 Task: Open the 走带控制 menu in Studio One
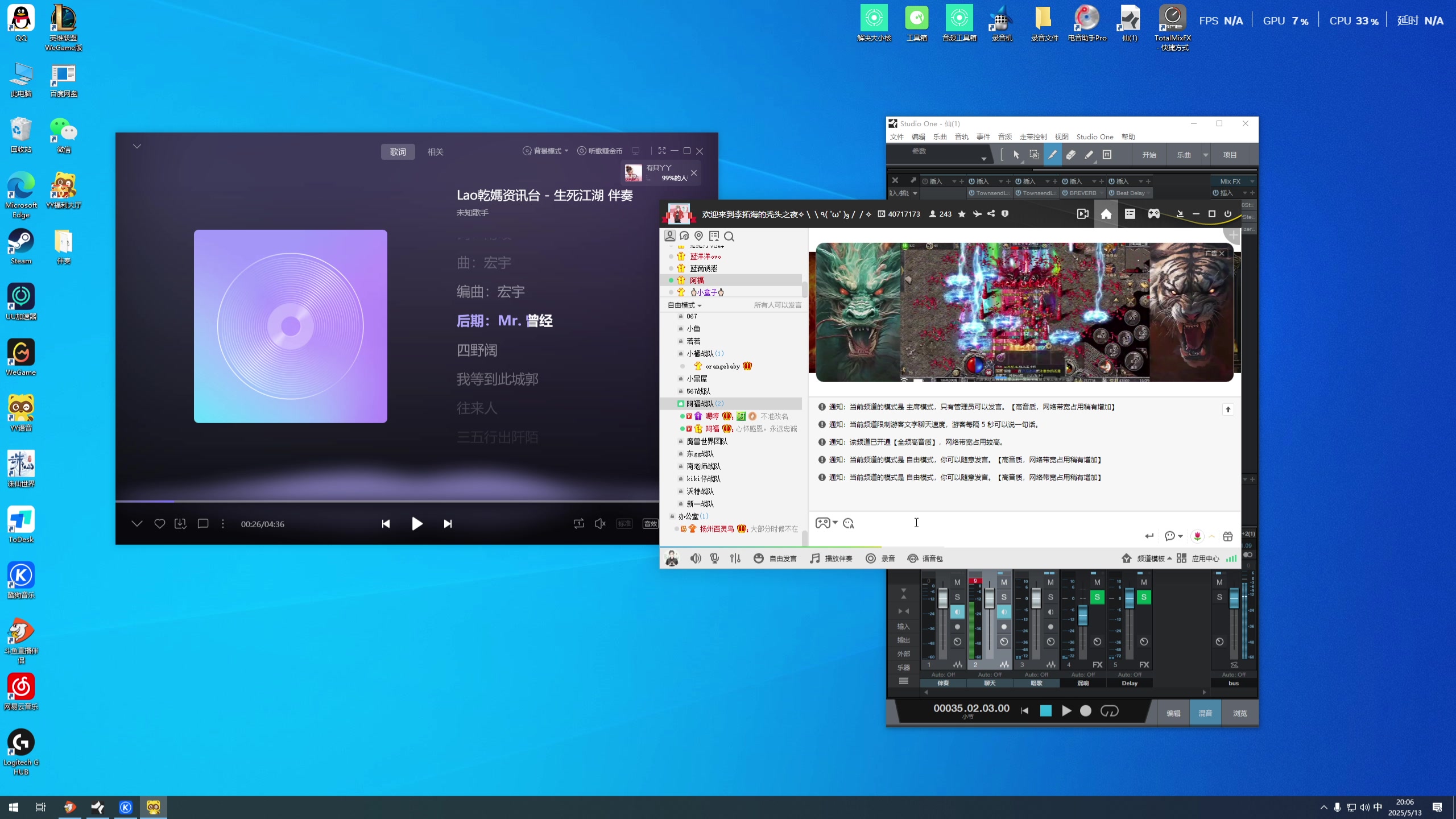pyautogui.click(x=1033, y=137)
